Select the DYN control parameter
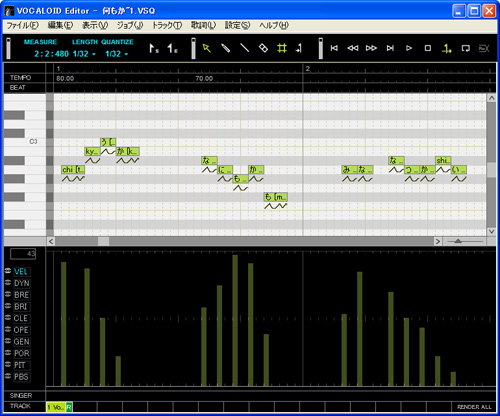The height and width of the screenshot is (416, 500). [x=22, y=283]
